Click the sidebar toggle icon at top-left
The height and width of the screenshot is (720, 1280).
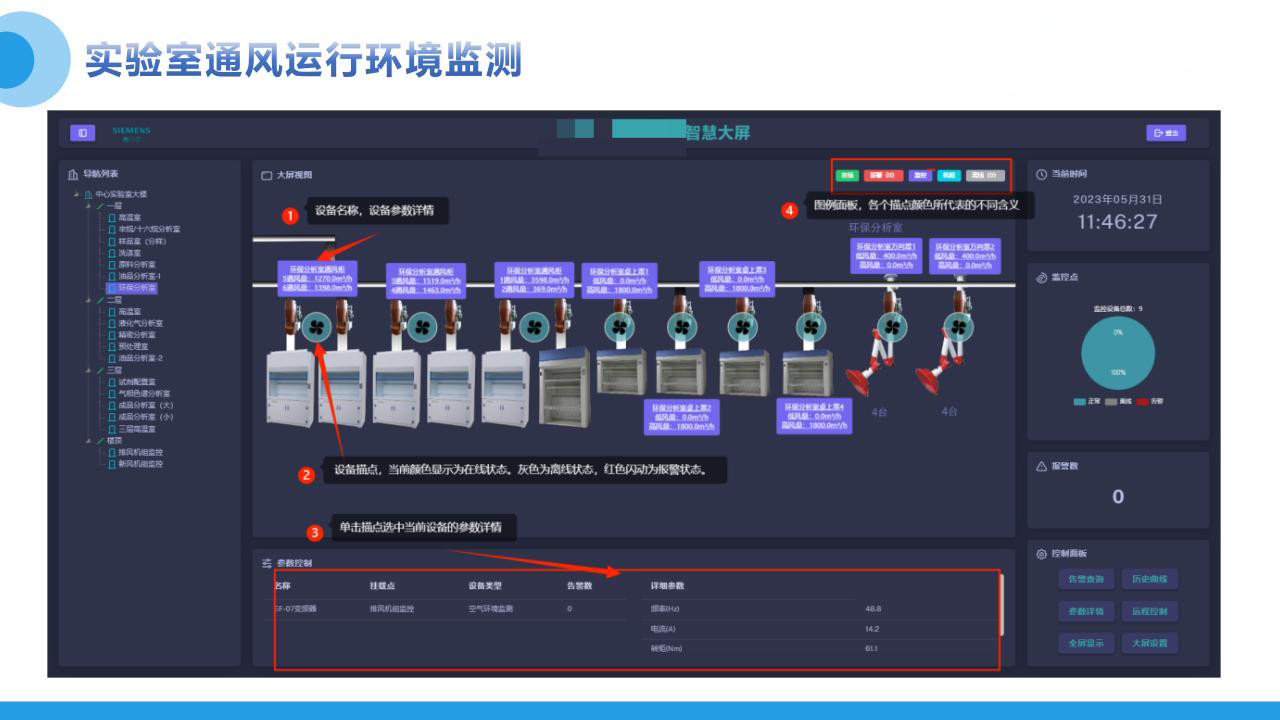pos(82,133)
